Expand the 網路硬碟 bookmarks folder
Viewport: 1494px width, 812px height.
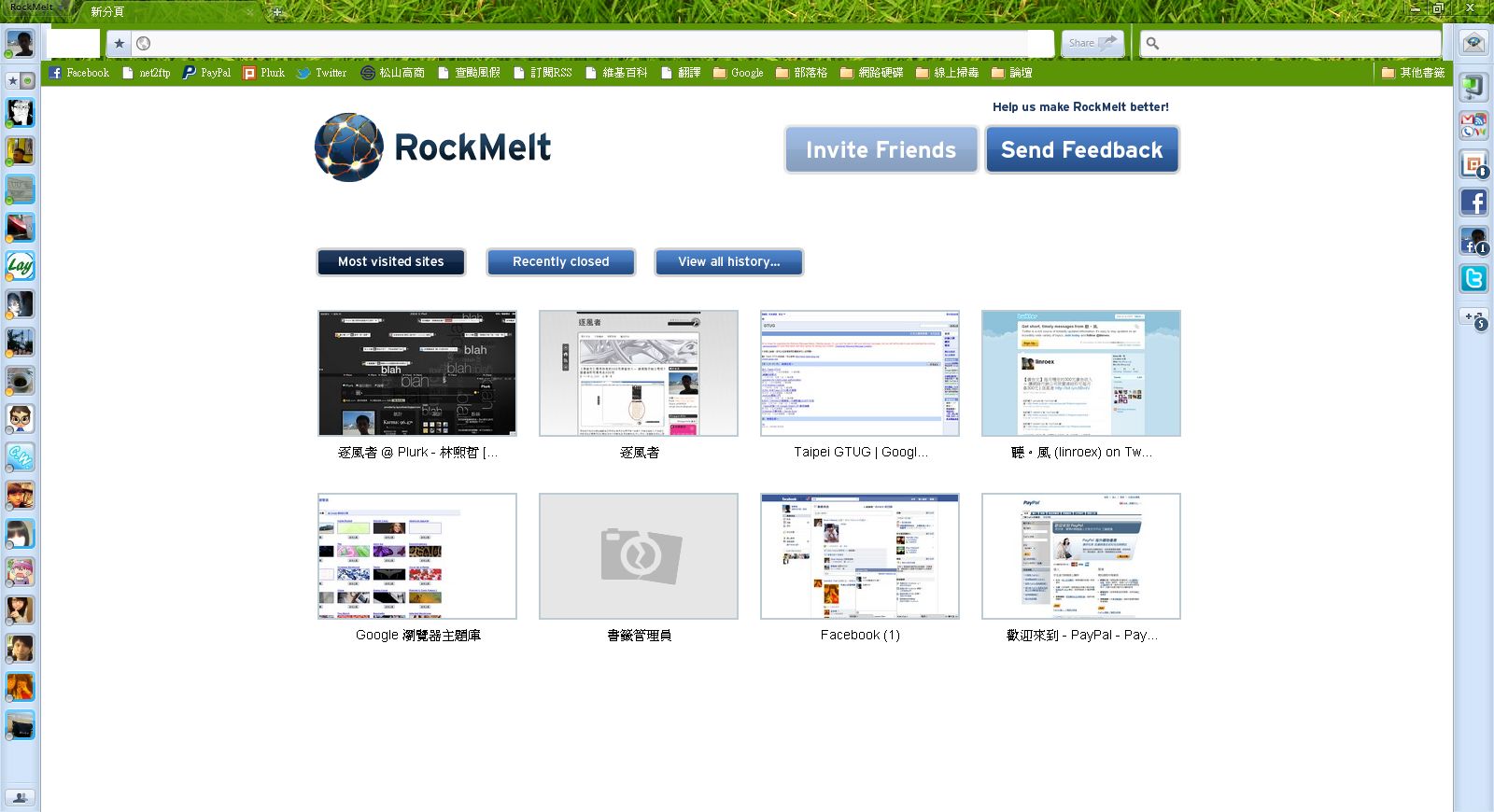click(872, 73)
